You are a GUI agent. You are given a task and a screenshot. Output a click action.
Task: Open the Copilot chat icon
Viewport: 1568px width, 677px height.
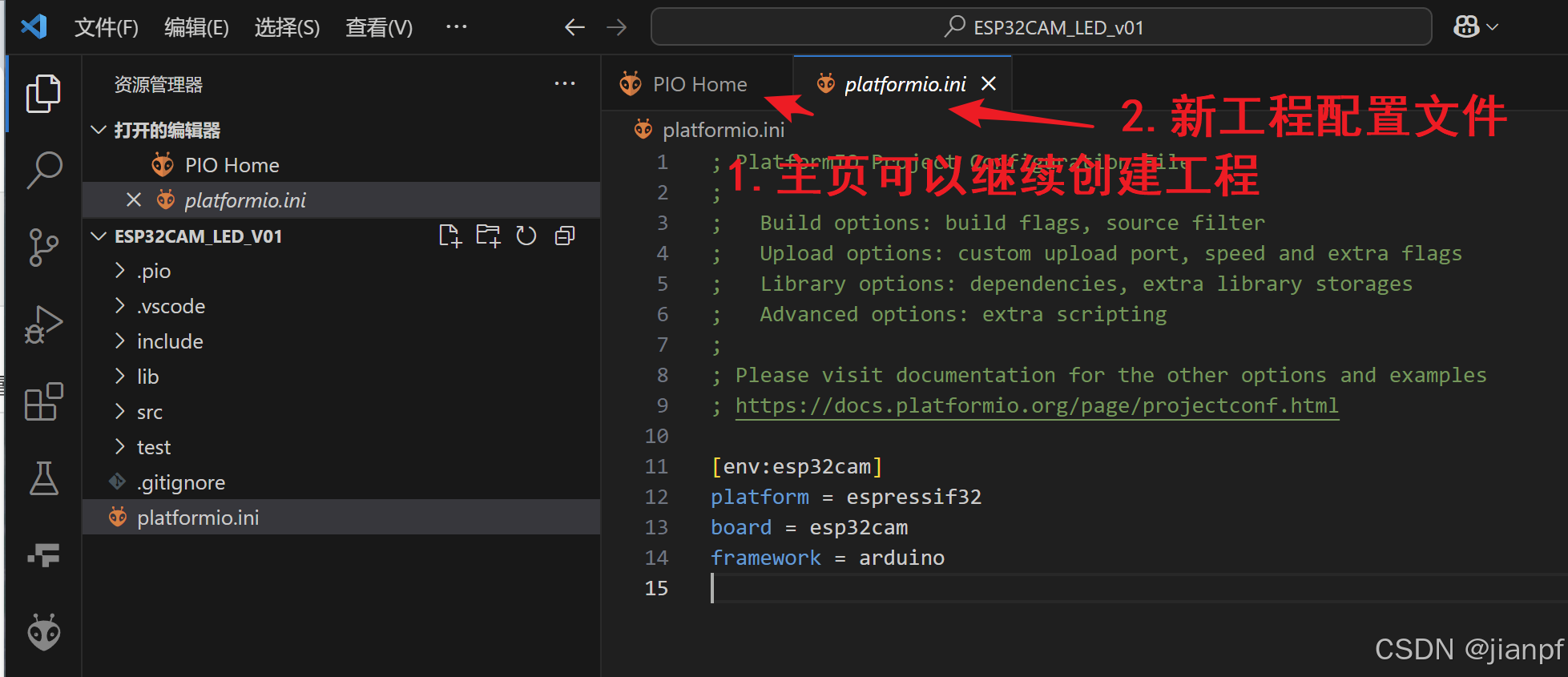click(x=1466, y=27)
